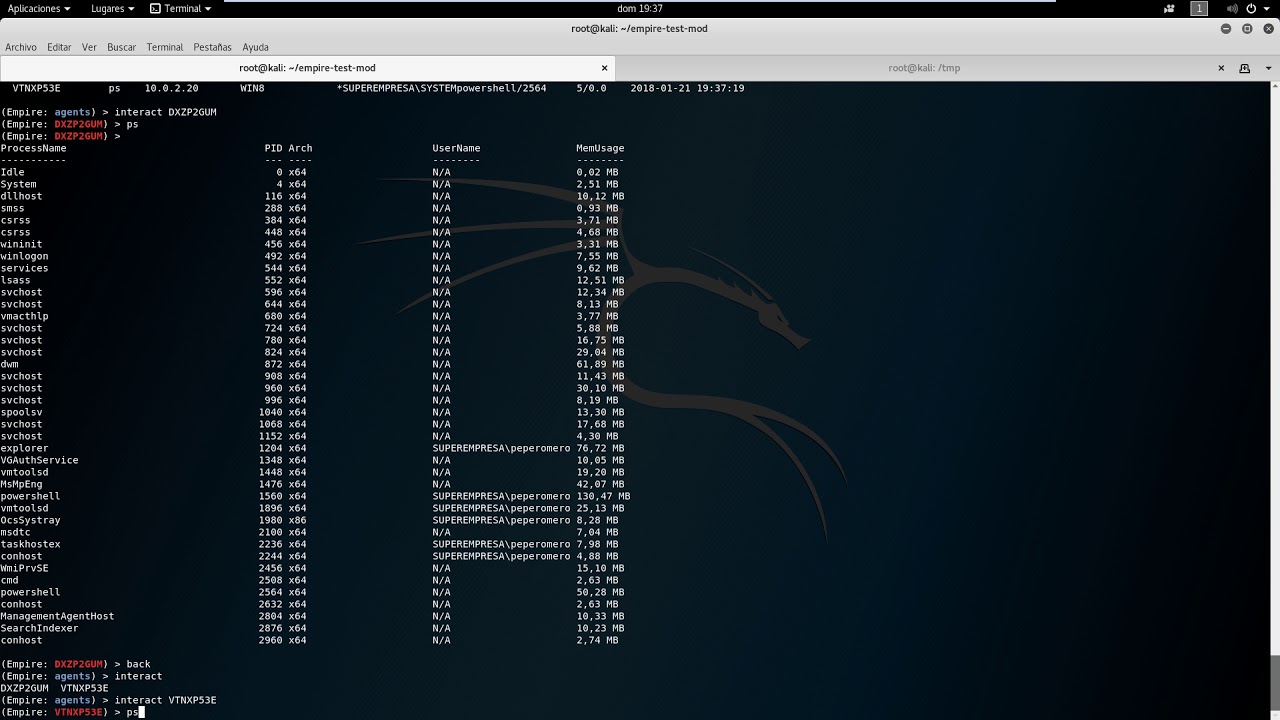The image size is (1280, 720).
Task: Click the memory value 76,72 MB
Action: (x=600, y=448)
